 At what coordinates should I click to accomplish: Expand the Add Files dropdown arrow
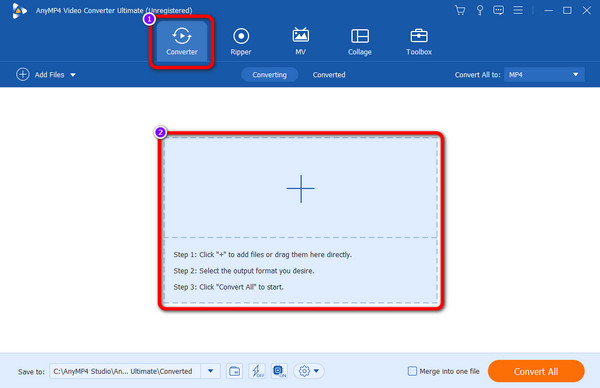pos(73,75)
